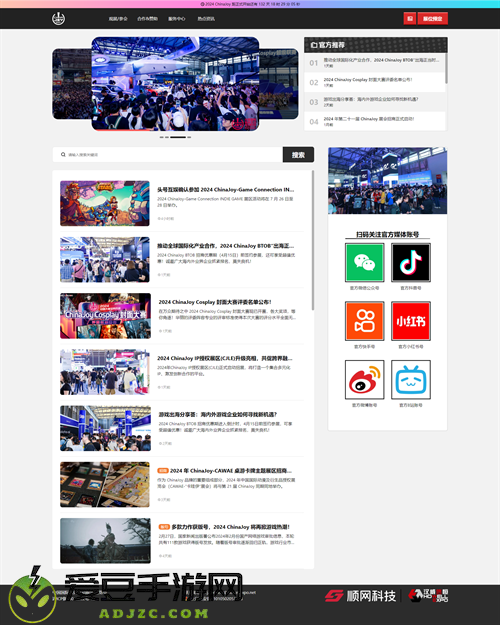The width and height of the screenshot is (500, 625).
Task: Click the 扫码关注官方媒体账号 heading
Action: coord(388,234)
